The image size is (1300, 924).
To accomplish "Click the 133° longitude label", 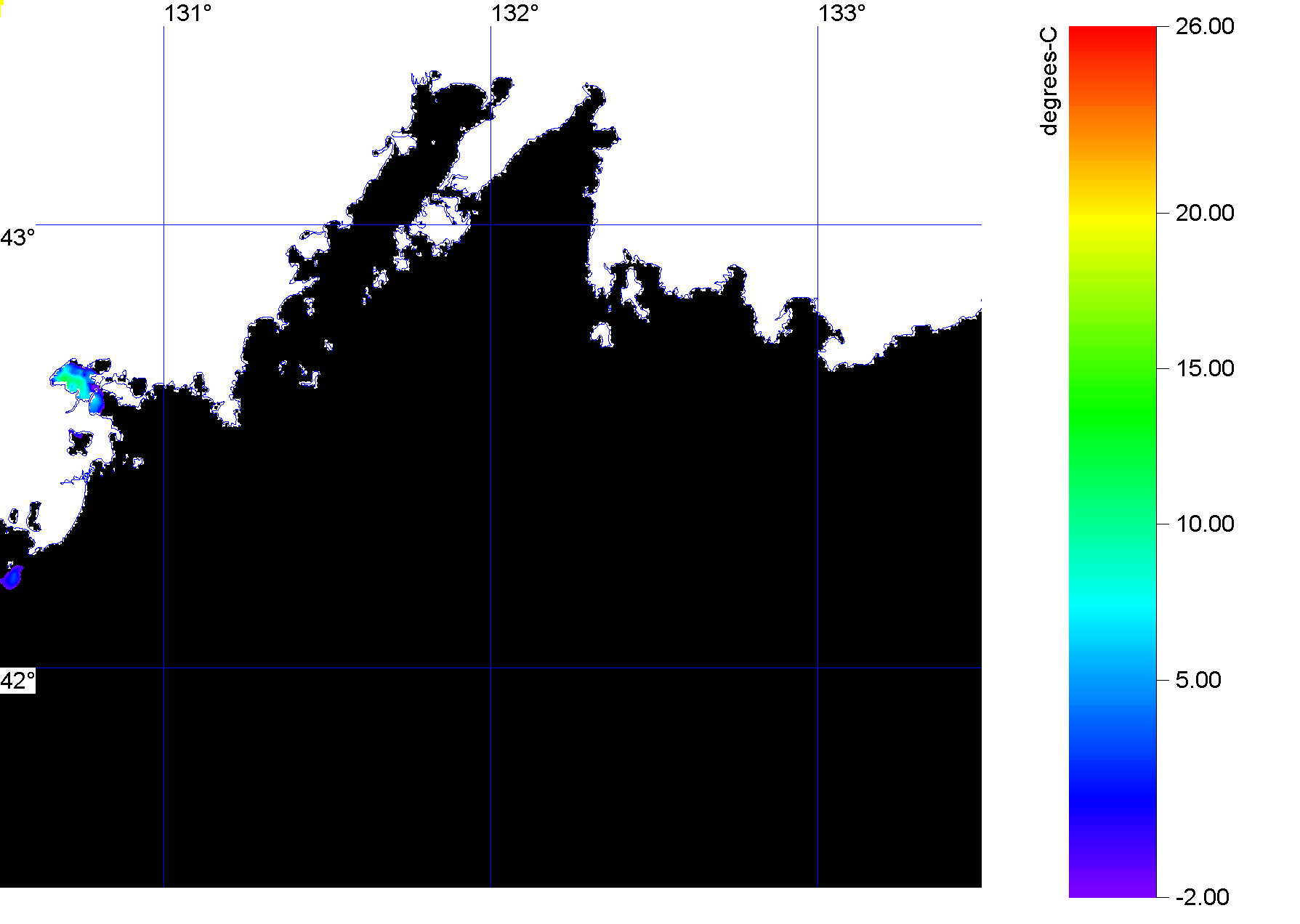I will [x=841, y=13].
